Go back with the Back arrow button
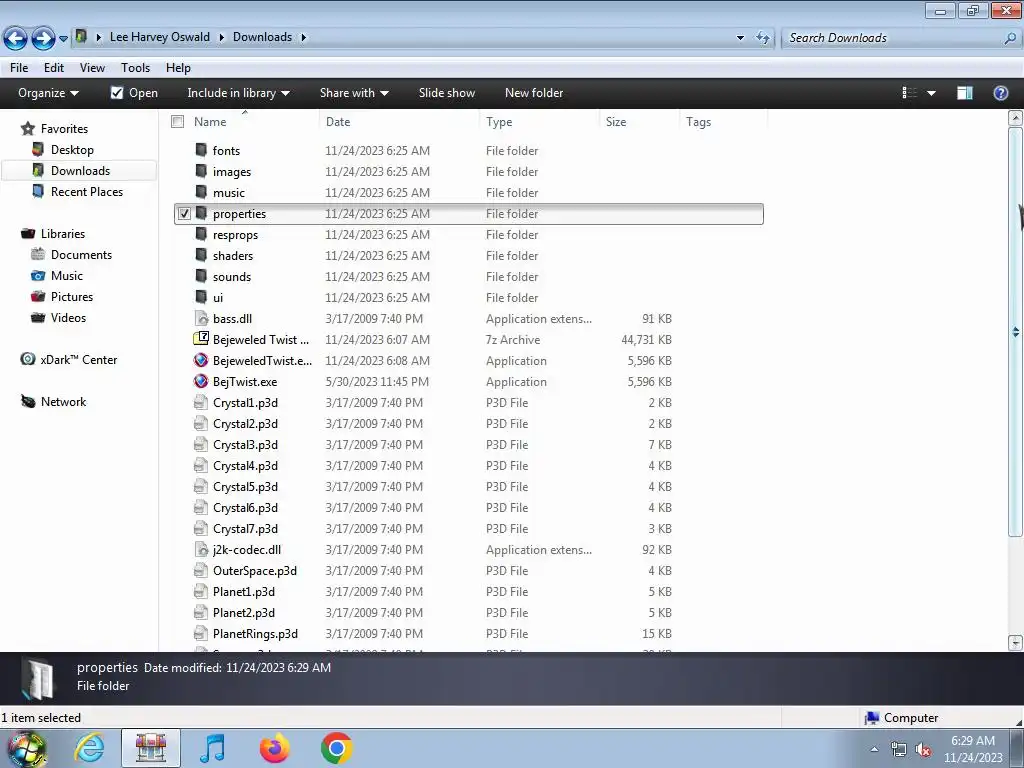 16,38
